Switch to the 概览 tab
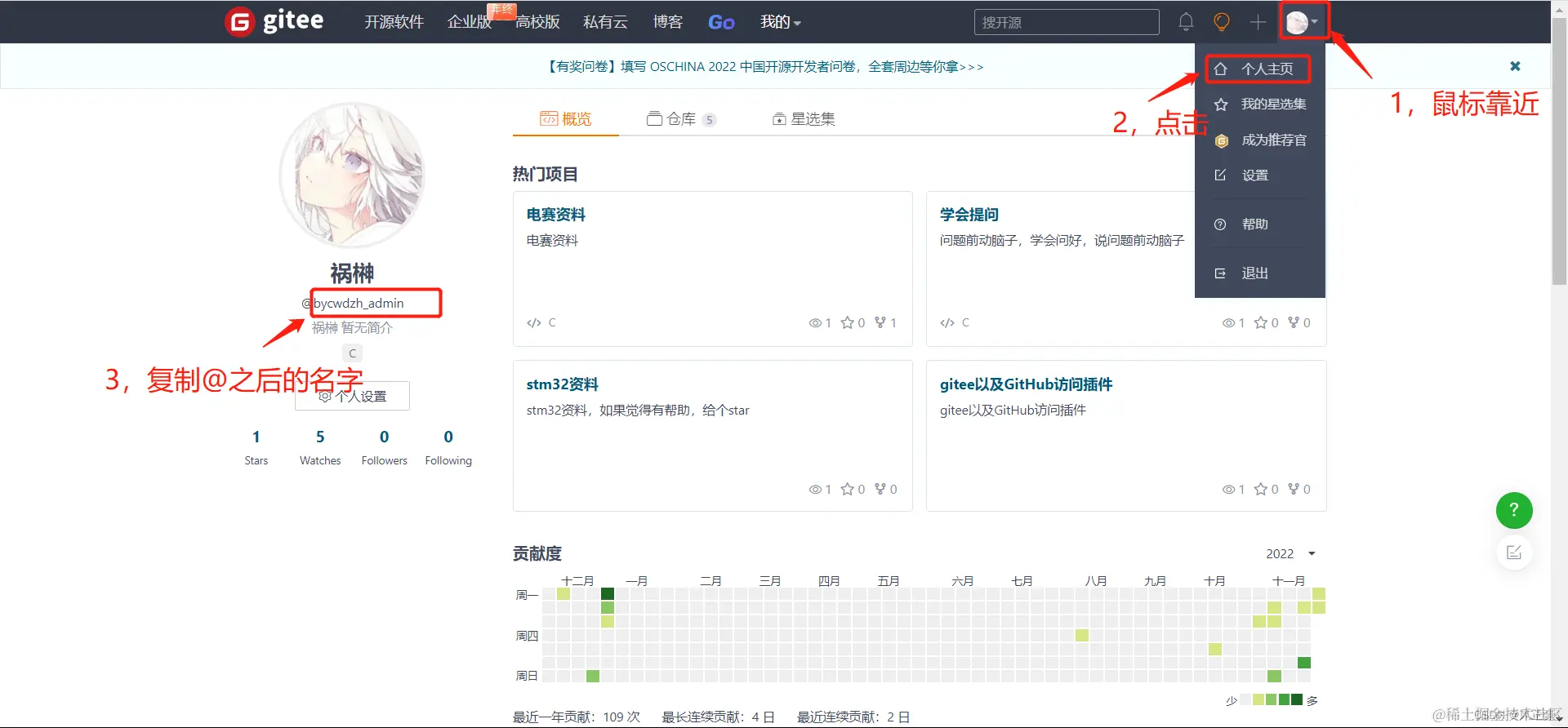This screenshot has width=1568, height=728. (x=565, y=119)
